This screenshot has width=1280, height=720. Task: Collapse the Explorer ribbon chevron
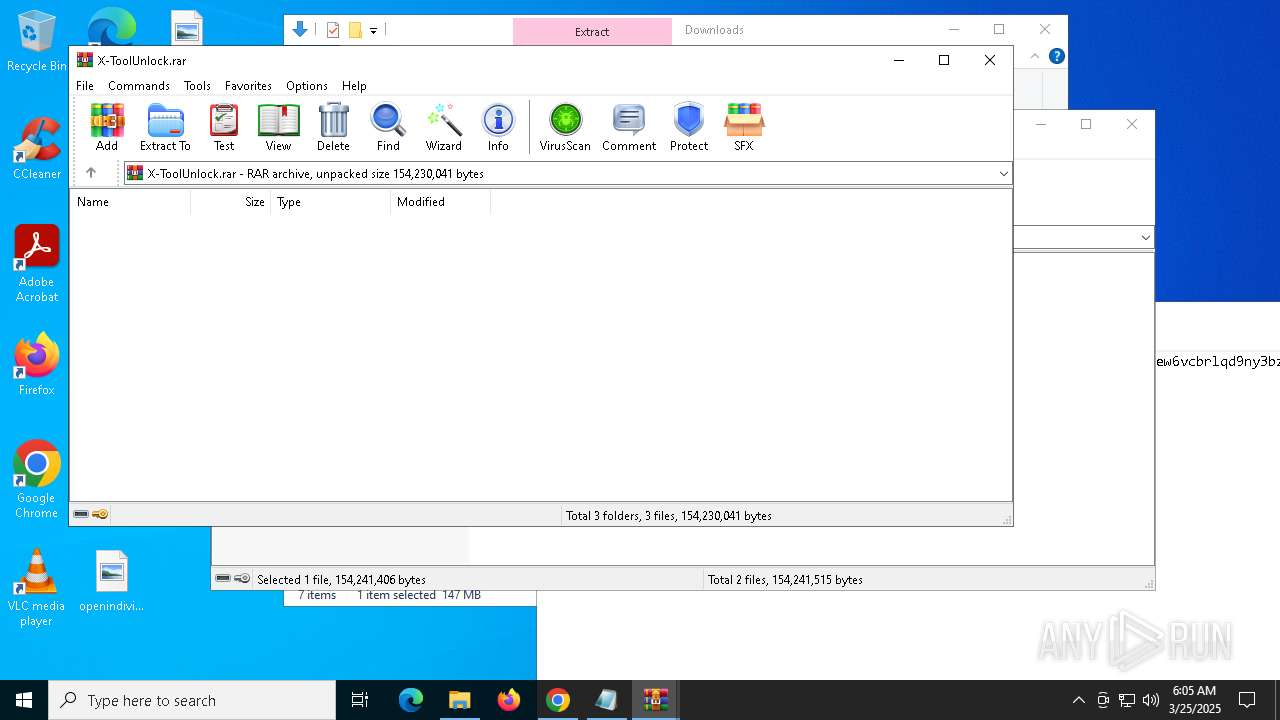click(x=1035, y=57)
